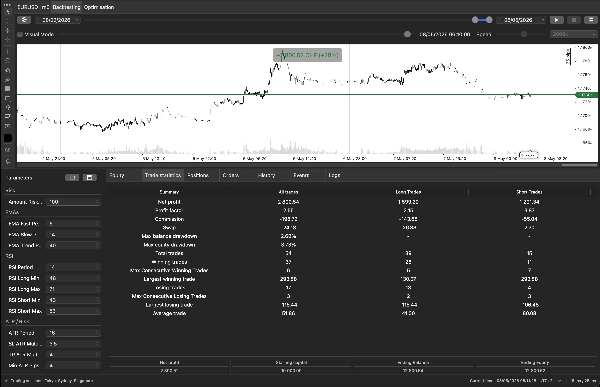600x387 pixels.
Task: Click the first icon button beside Parameters header
Action: tap(72, 178)
